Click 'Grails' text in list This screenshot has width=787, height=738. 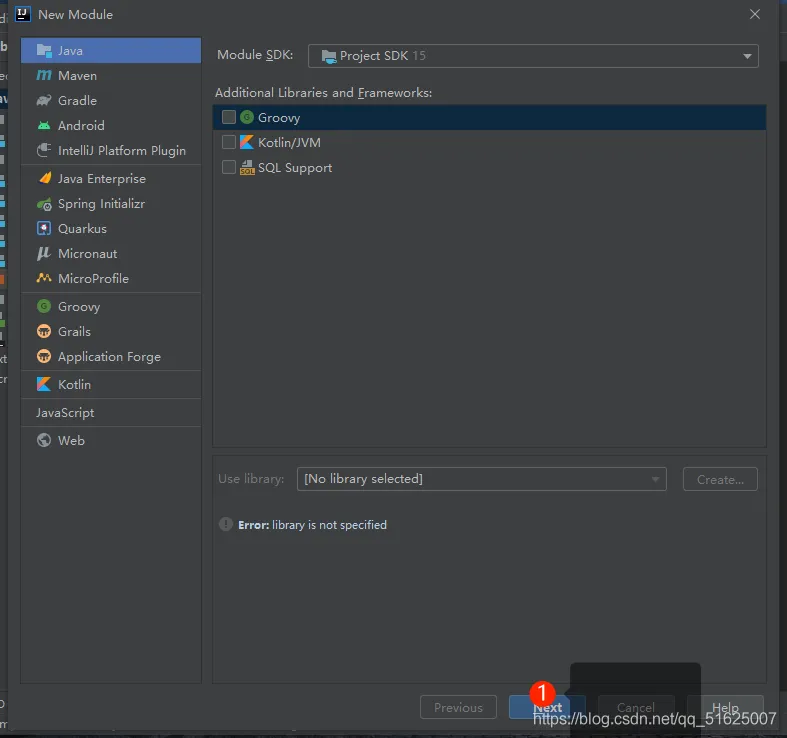(74, 331)
